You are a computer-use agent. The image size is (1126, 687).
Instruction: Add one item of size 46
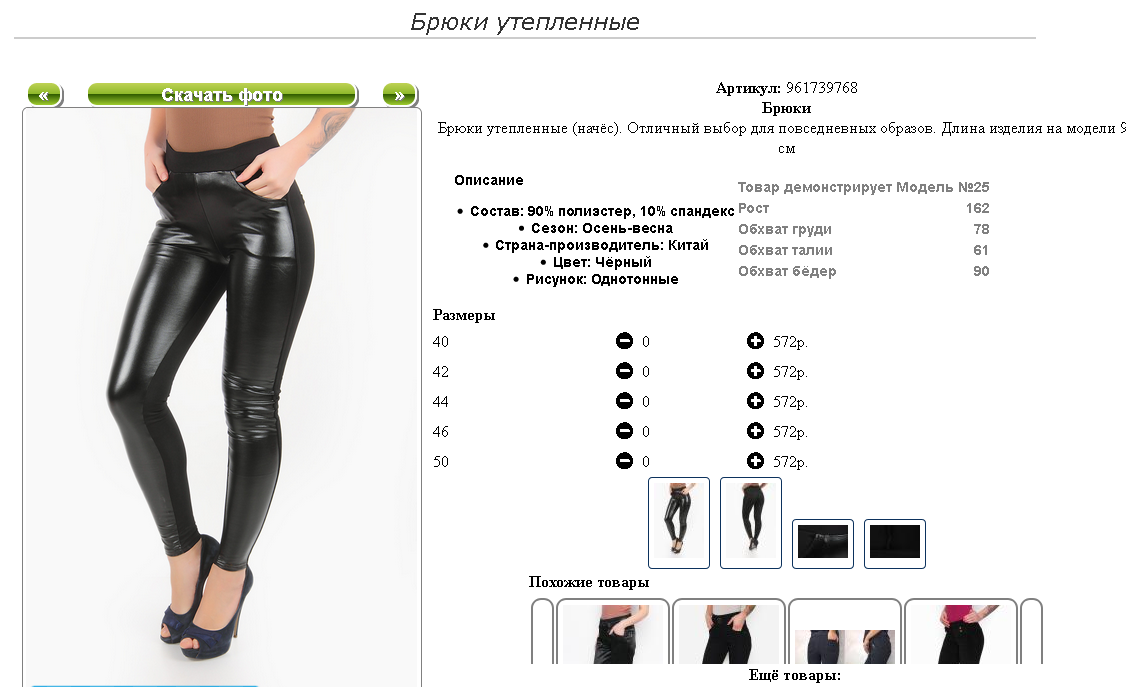(755, 431)
